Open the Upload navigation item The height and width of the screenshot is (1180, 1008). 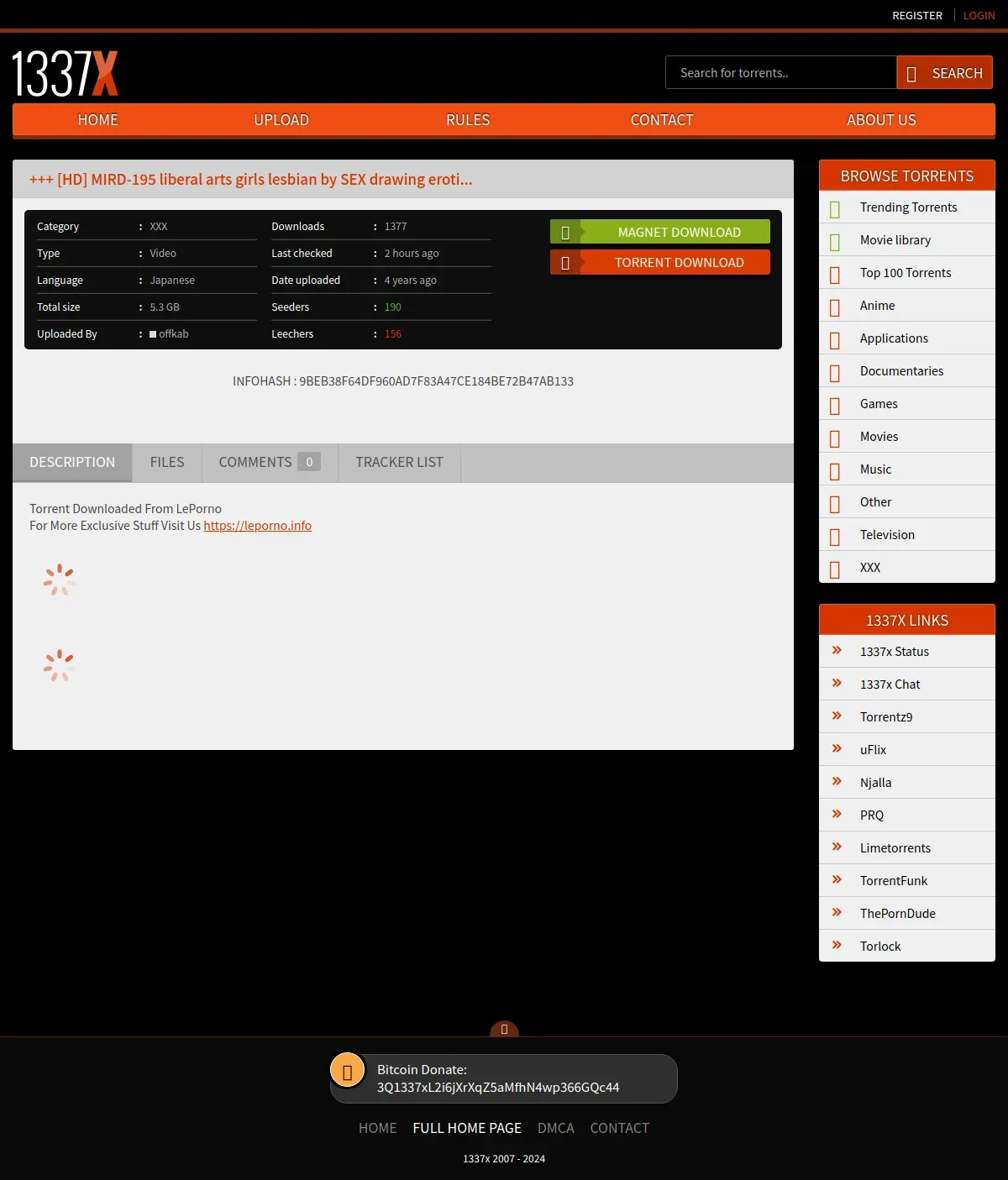[x=281, y=120]
